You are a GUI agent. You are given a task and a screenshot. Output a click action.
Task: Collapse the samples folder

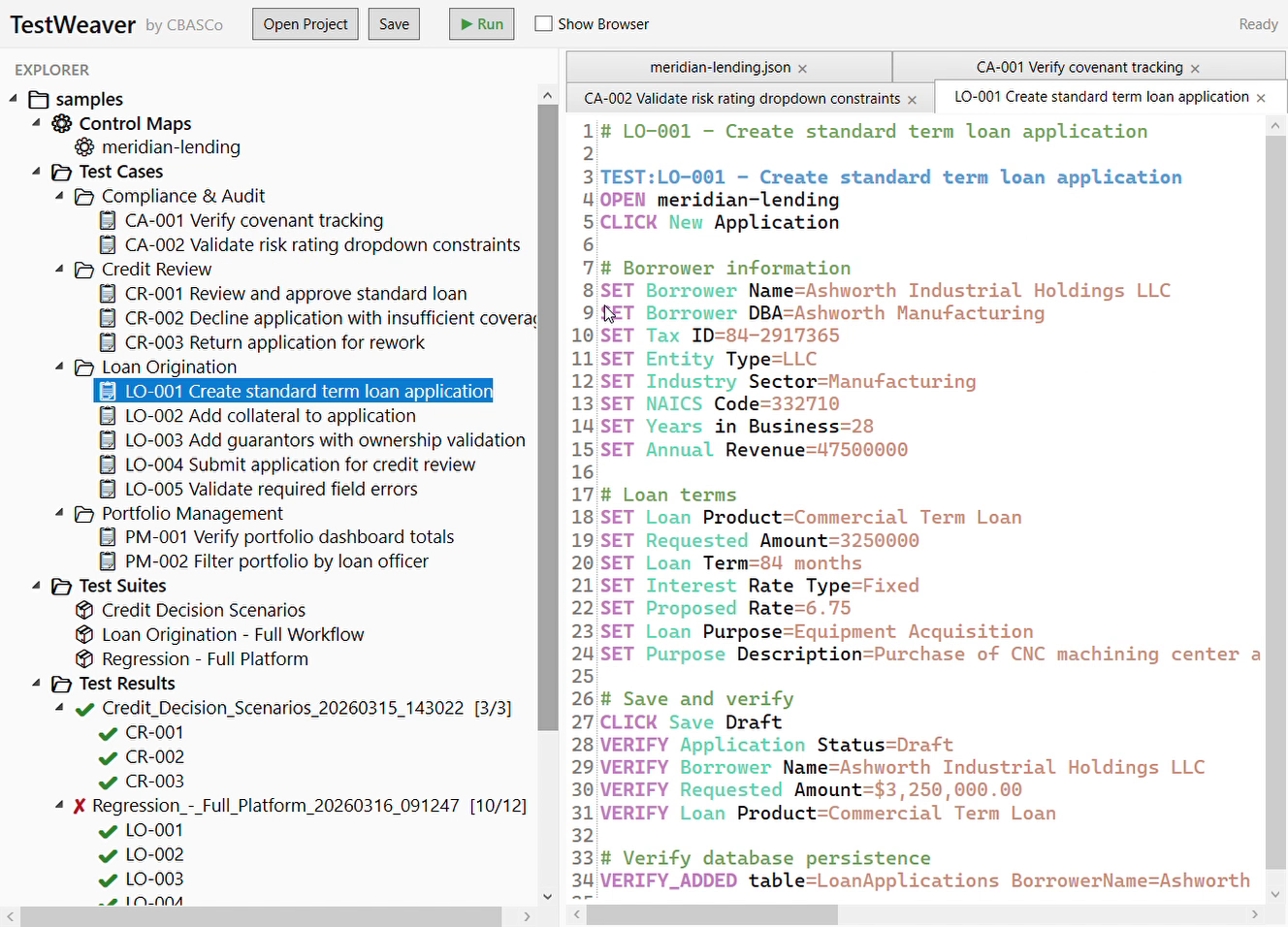coord(13,99)
